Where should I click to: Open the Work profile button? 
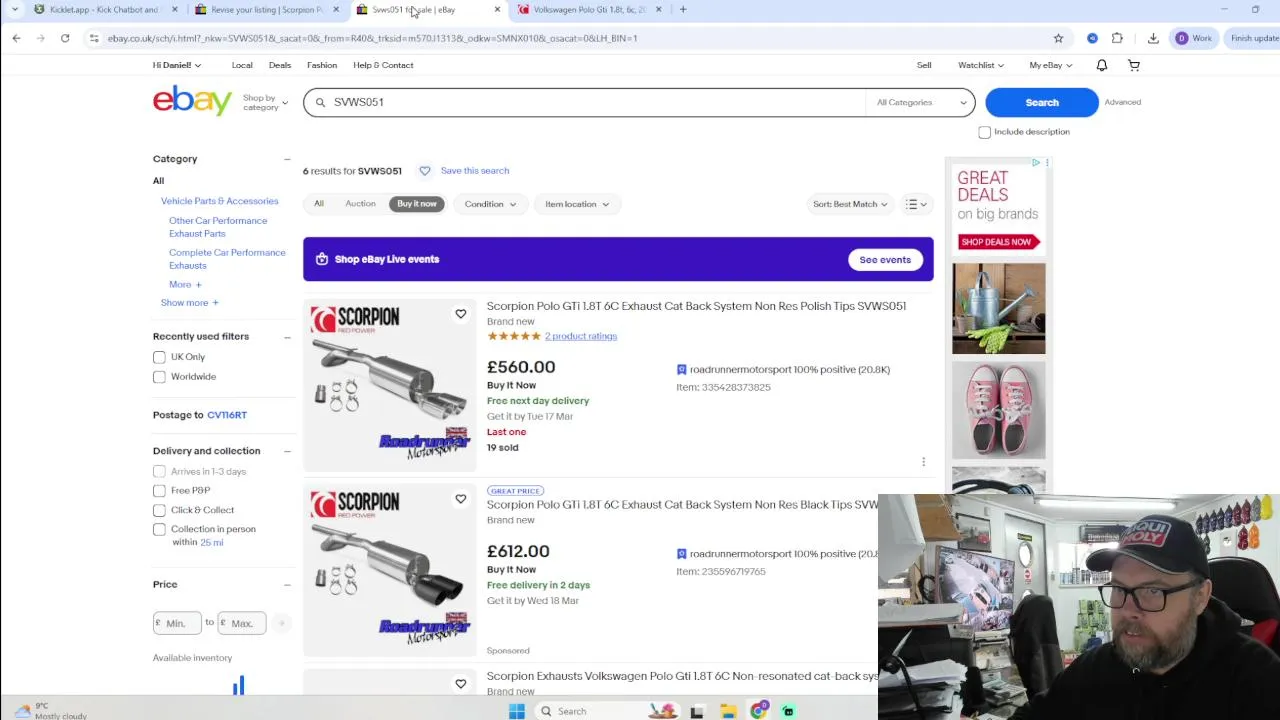pyautogui.click(x=1194, y=38)
